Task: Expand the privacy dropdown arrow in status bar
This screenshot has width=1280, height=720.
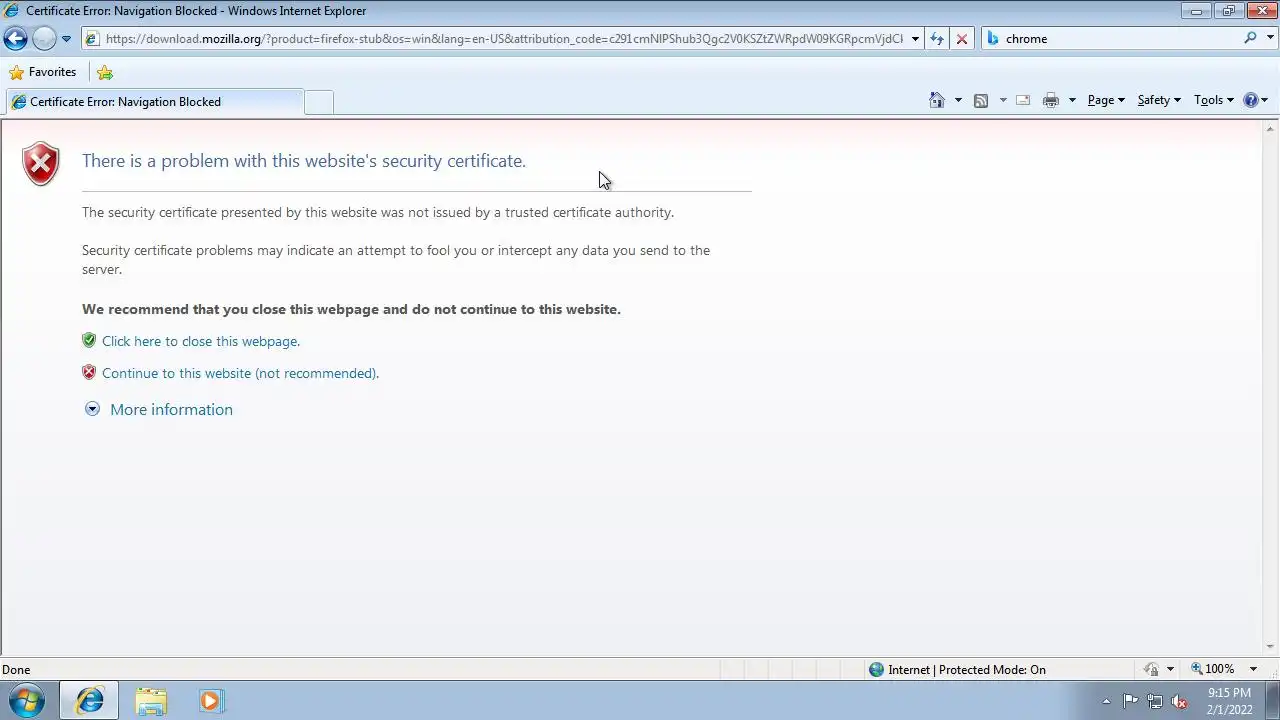Action: coord(1170,669)
